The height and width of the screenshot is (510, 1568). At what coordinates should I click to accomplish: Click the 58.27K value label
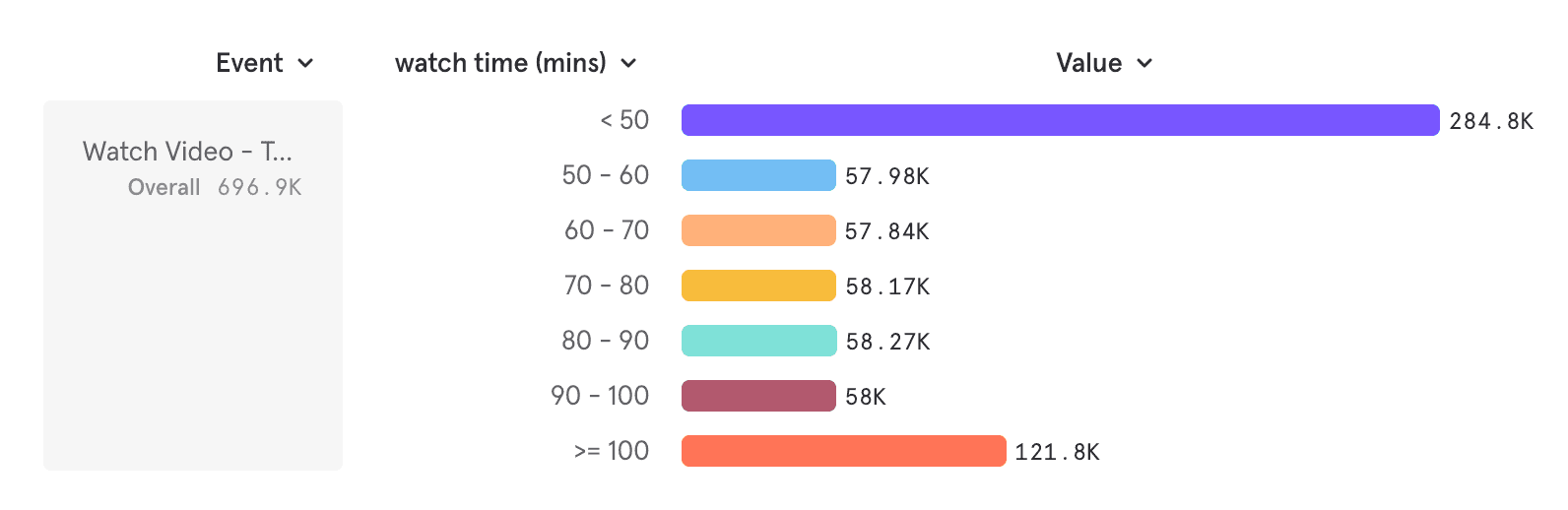887,342
